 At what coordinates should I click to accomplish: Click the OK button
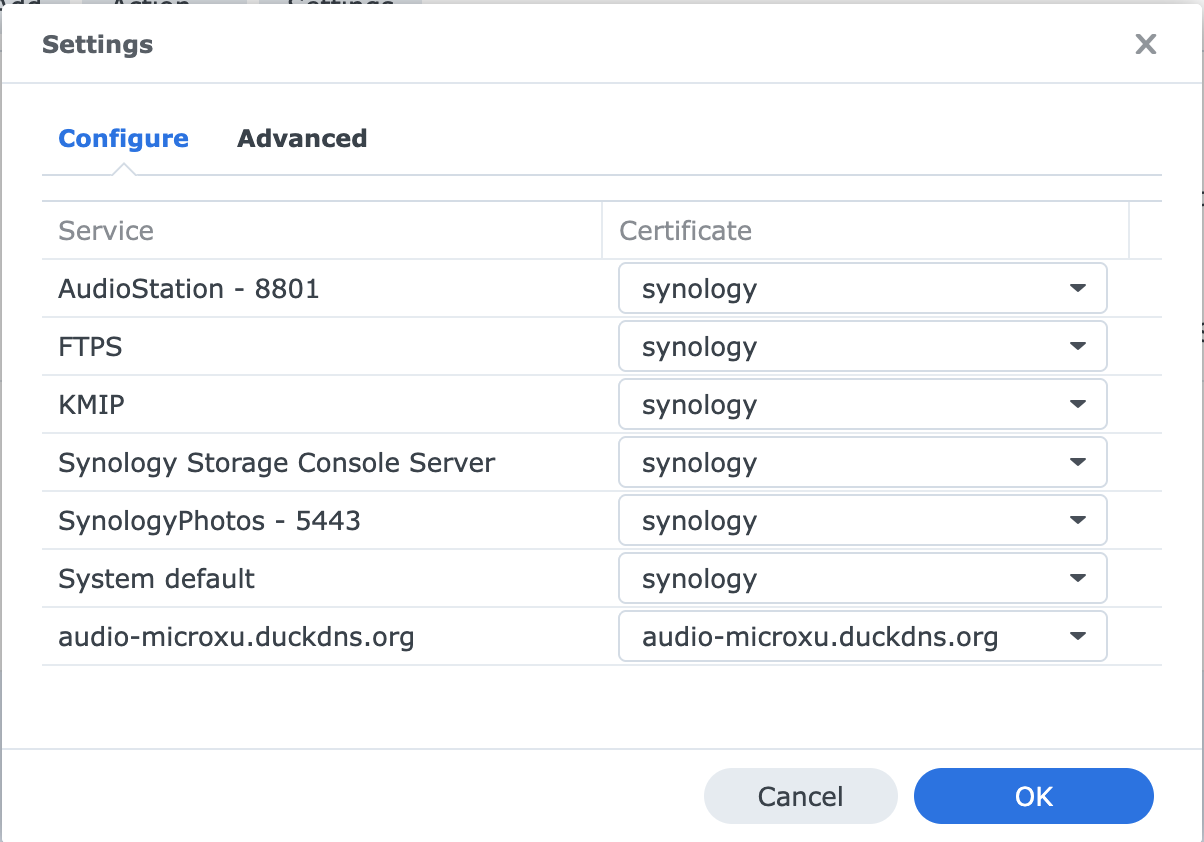[1033, 796]
